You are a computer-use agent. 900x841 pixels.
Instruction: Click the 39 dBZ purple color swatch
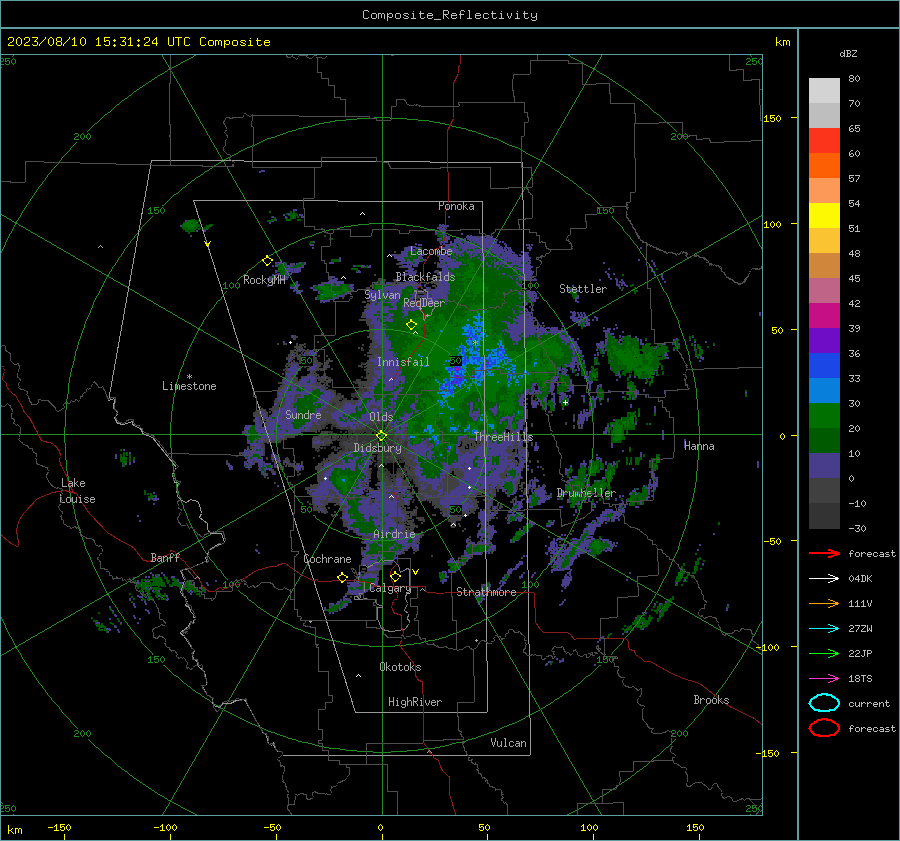tap(824, 340)
